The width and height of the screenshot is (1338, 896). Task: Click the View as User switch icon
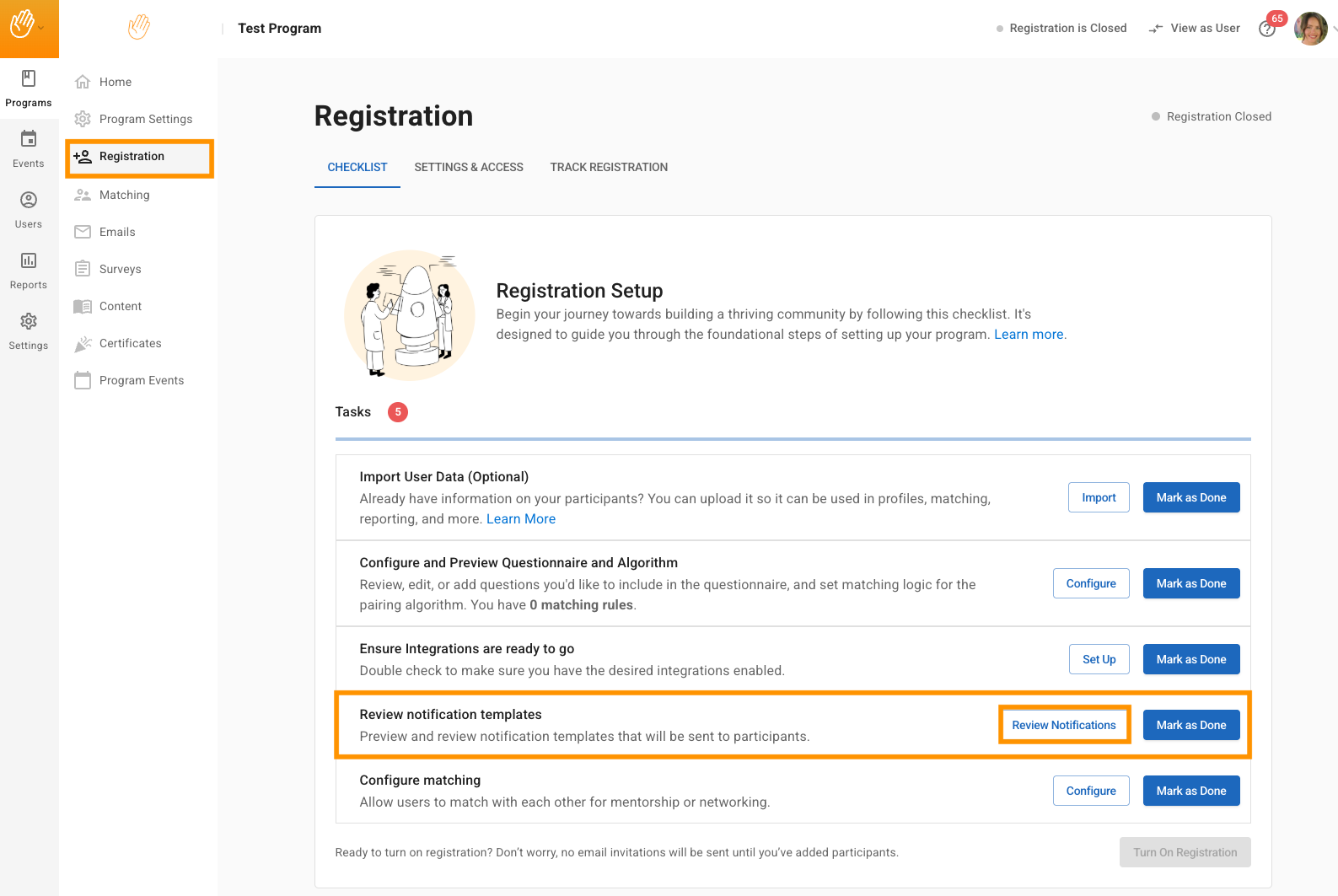(x=1156, y=29)
